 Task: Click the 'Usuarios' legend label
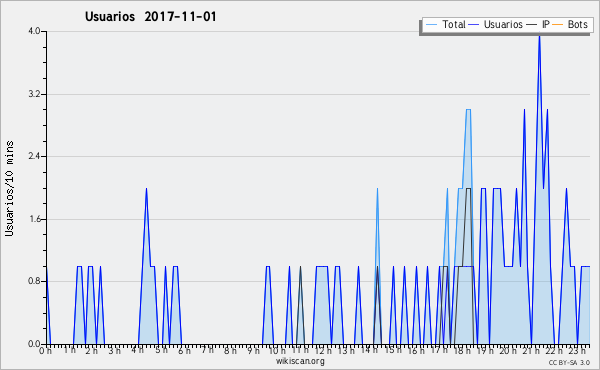tap(503, 24)
